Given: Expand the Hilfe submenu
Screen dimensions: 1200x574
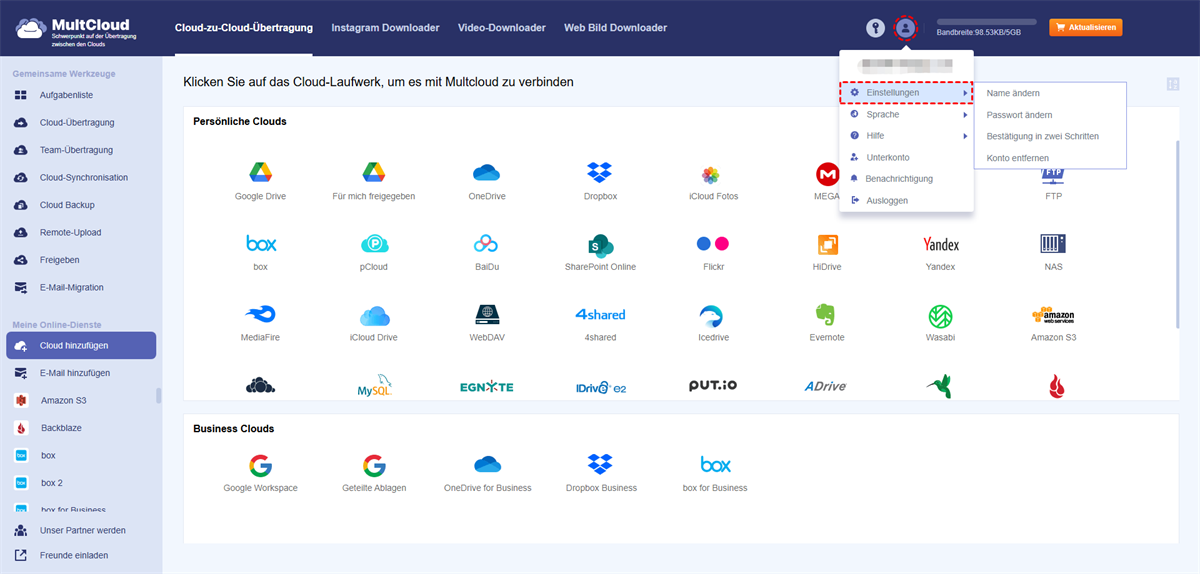Looking at the screenshot, I should tap(906, 135).
